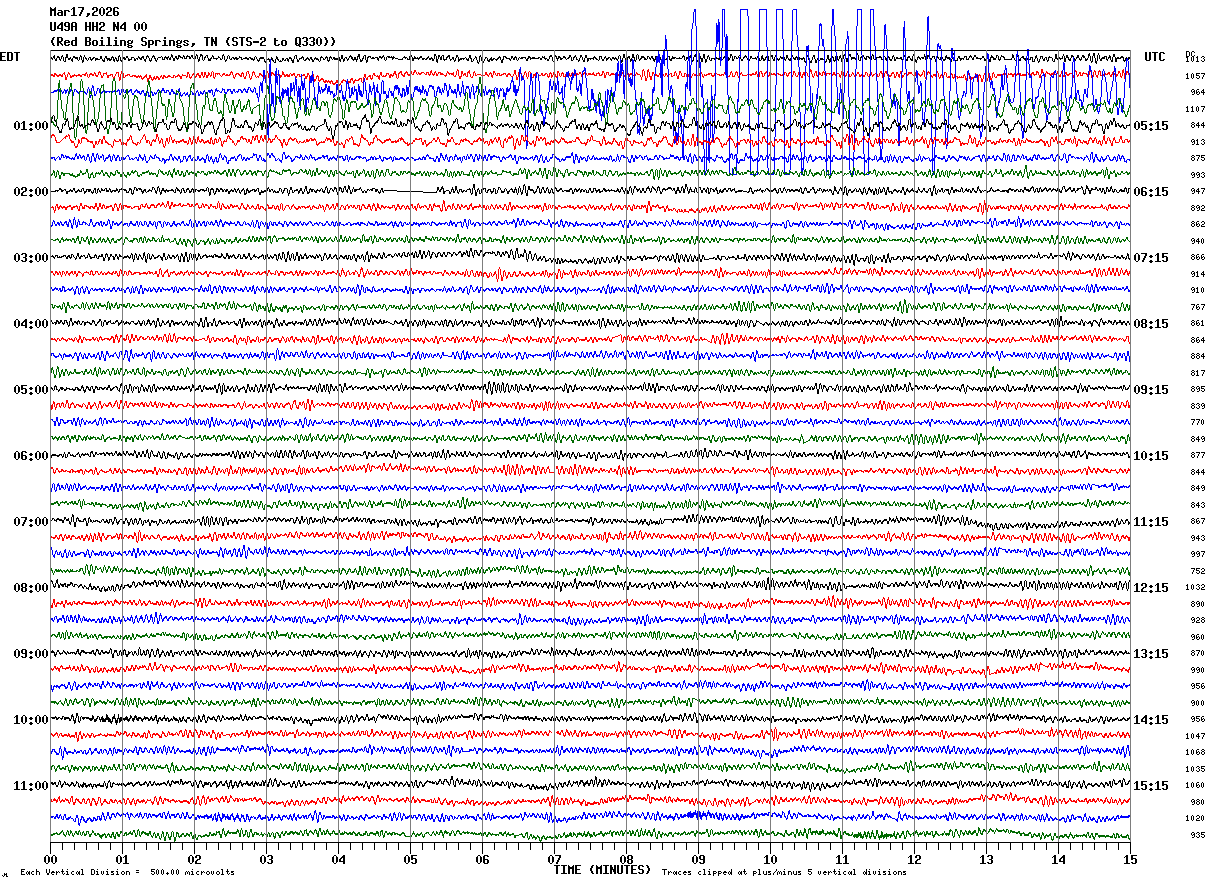Select the DC offset value 1035
Image resolution: width=1210 pixels, height=886 pixels.
(x=1196, y=769)
